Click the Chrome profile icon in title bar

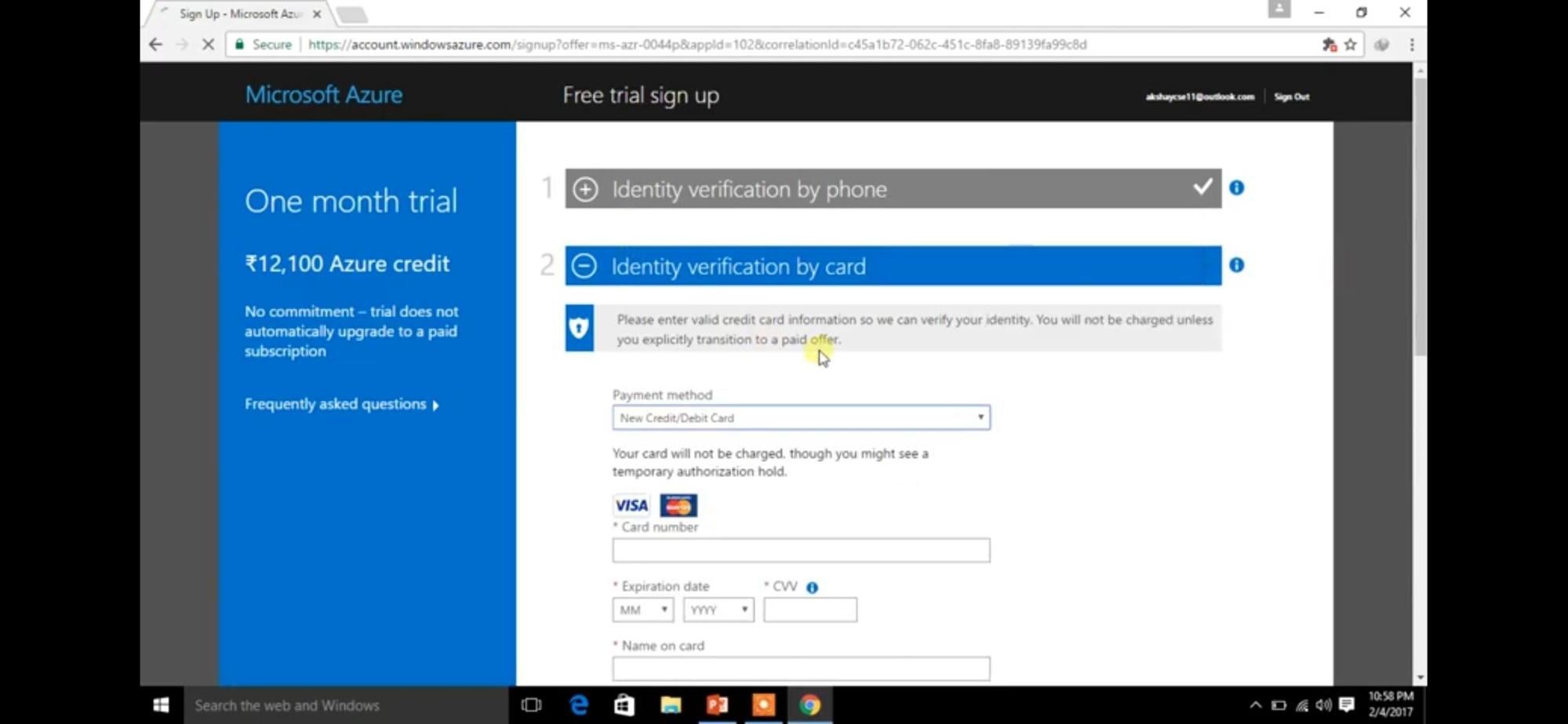[x=1279, y=9]
